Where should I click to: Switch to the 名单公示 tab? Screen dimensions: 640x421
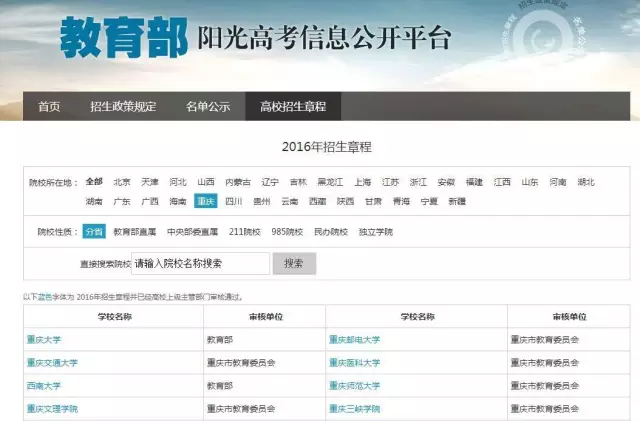pyautogui.click(x=208, y=107)
